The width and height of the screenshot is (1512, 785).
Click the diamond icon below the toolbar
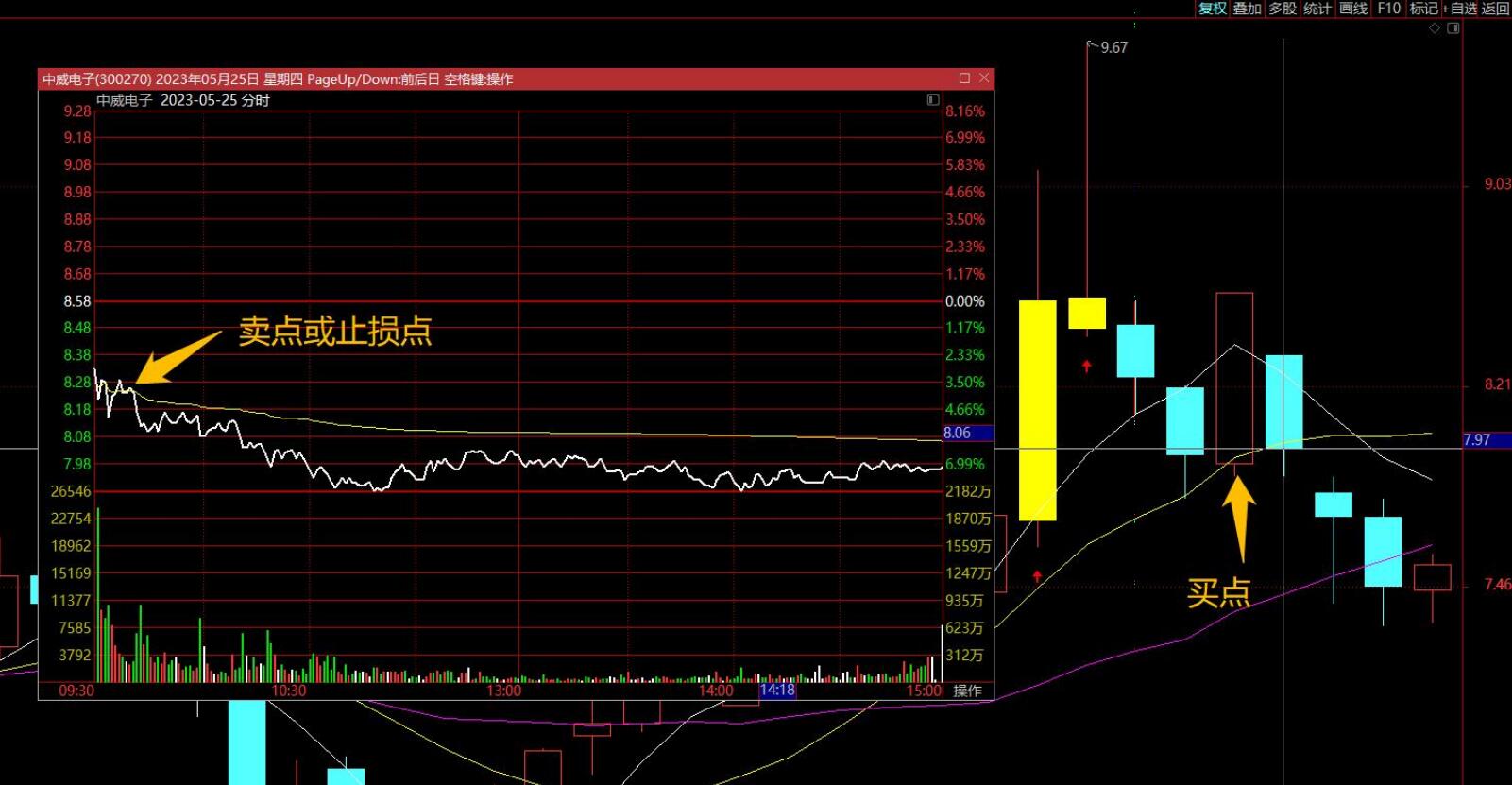click(1435, 28)
